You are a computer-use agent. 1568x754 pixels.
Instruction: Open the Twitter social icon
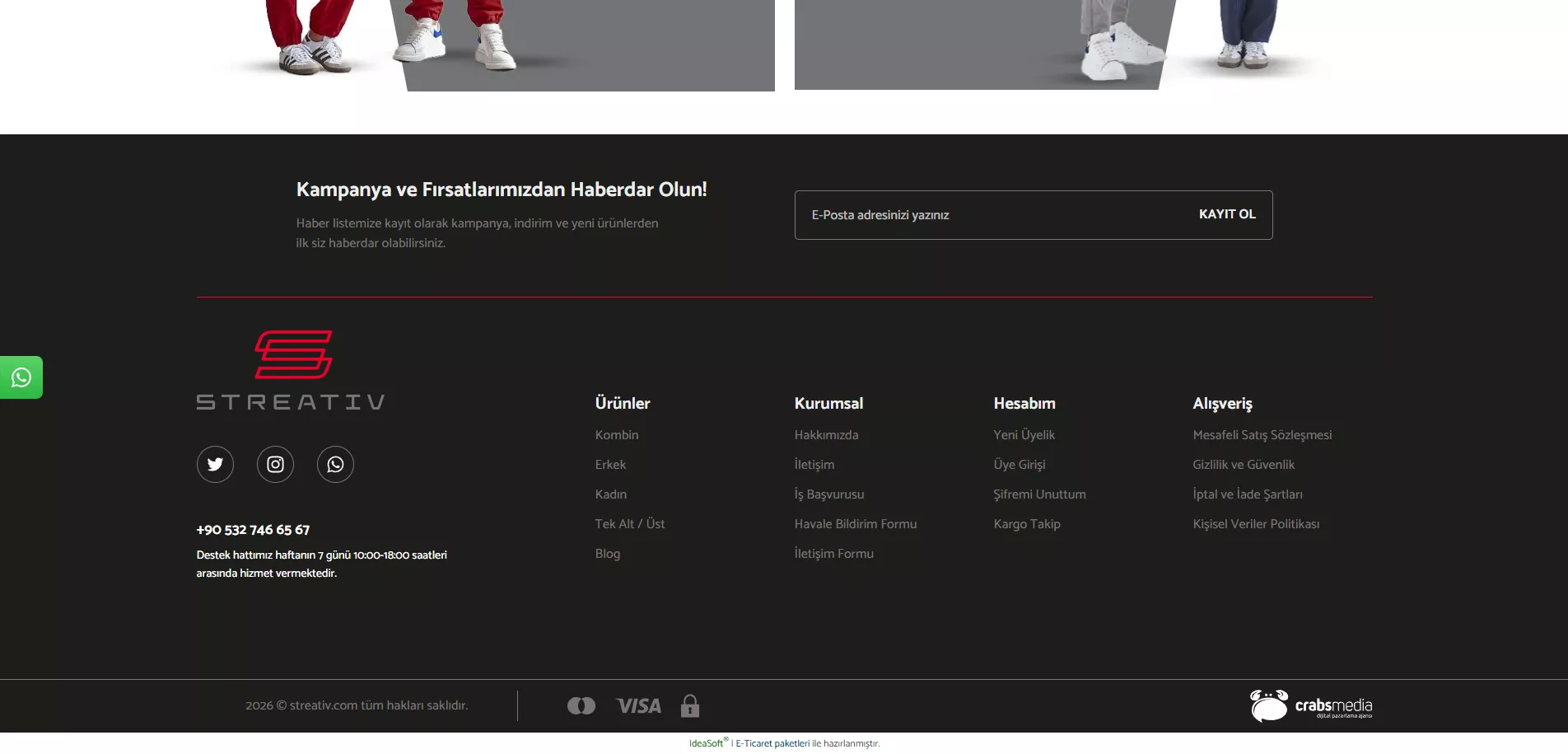pos(215,465)
